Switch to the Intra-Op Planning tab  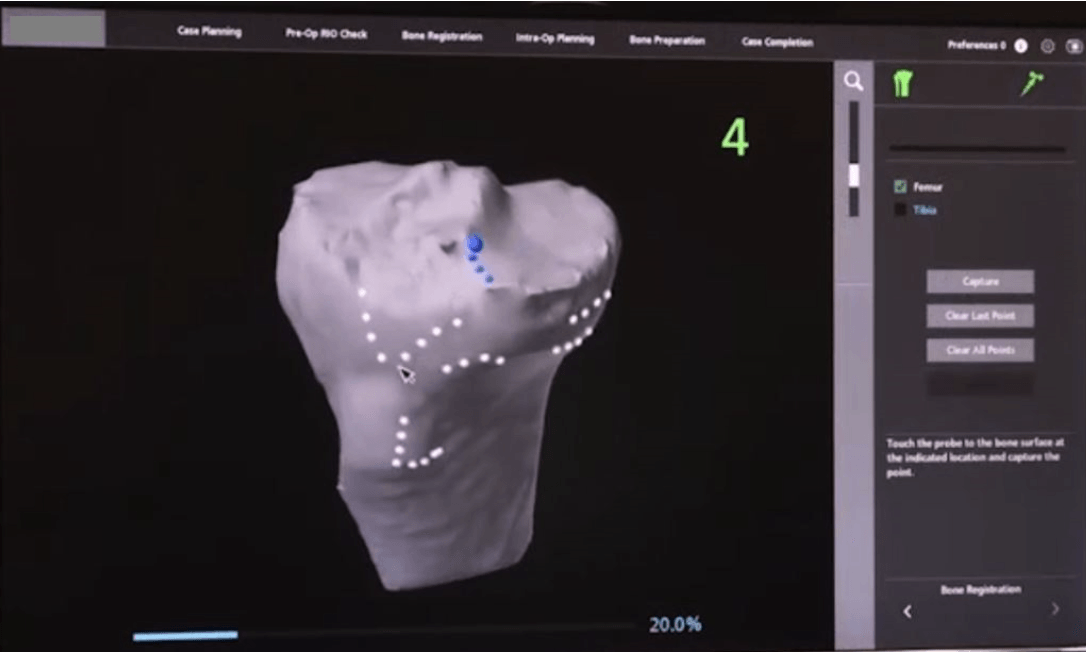click(x=556, y=39)
